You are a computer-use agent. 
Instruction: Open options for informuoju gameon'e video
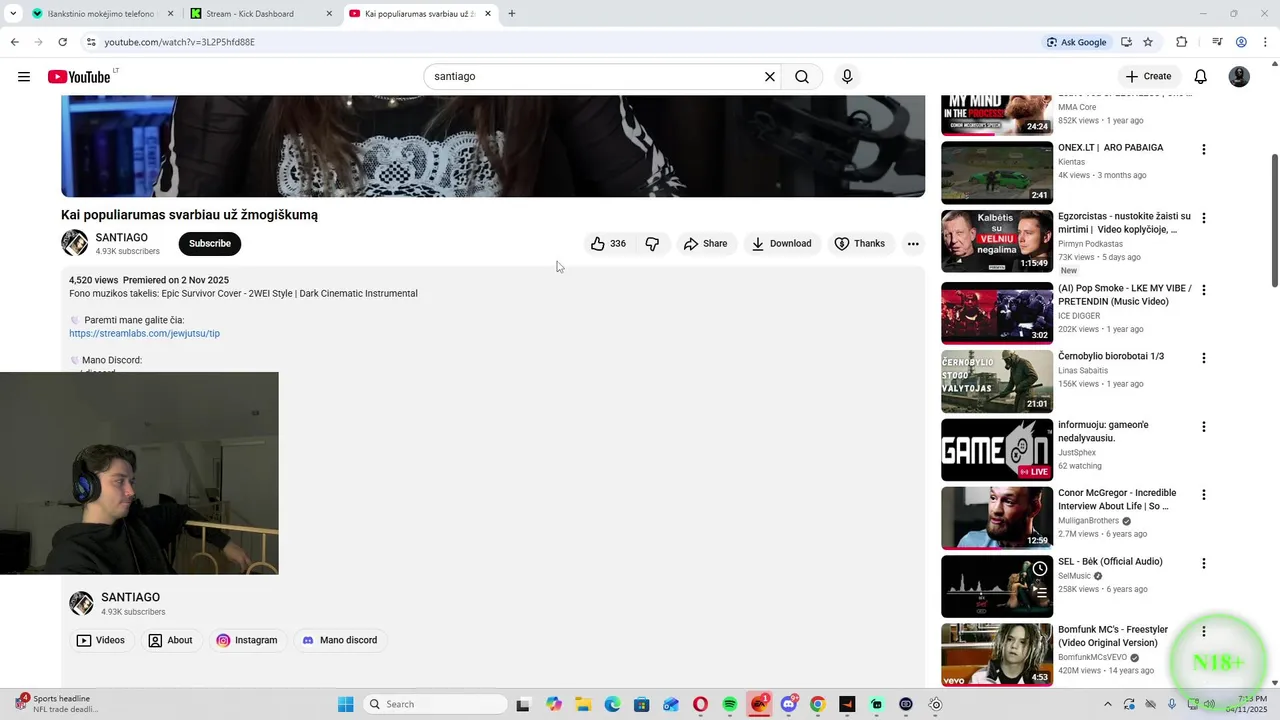coord(1204,427)
